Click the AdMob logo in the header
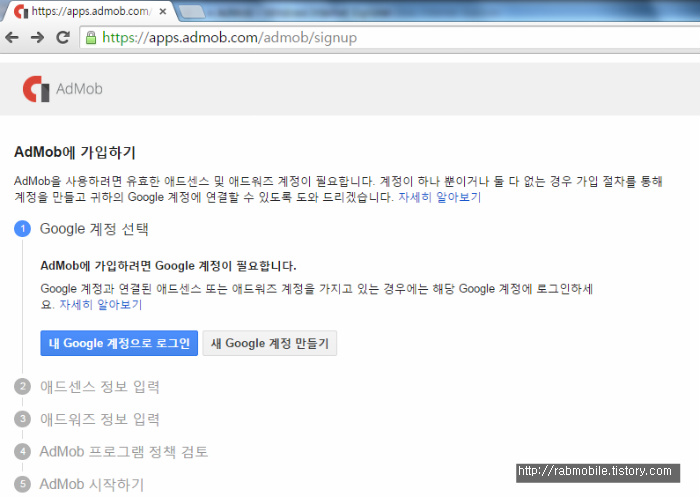The image size is (700, 497). click(36, 89)
